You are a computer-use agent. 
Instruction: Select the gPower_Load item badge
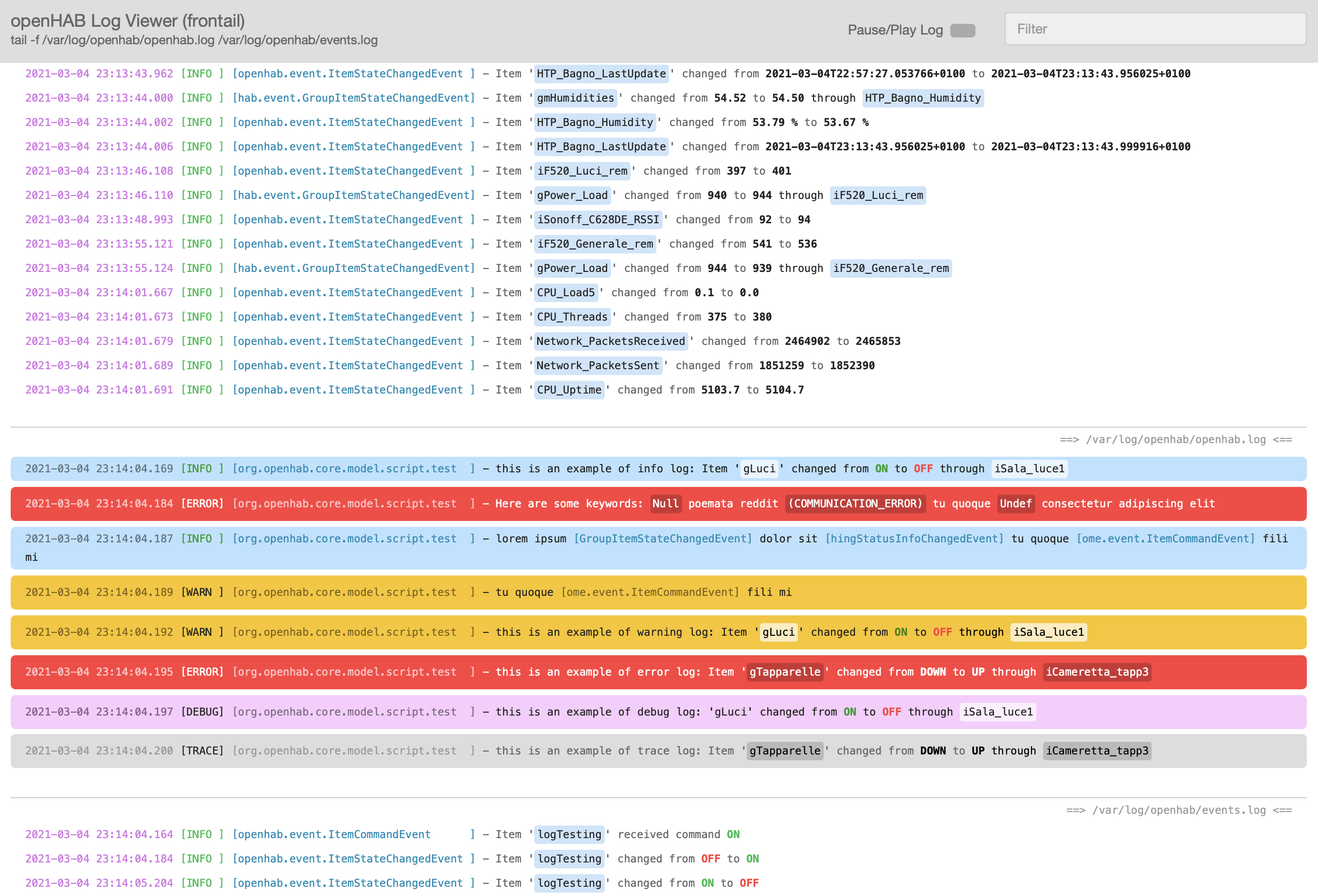(573, 195)
